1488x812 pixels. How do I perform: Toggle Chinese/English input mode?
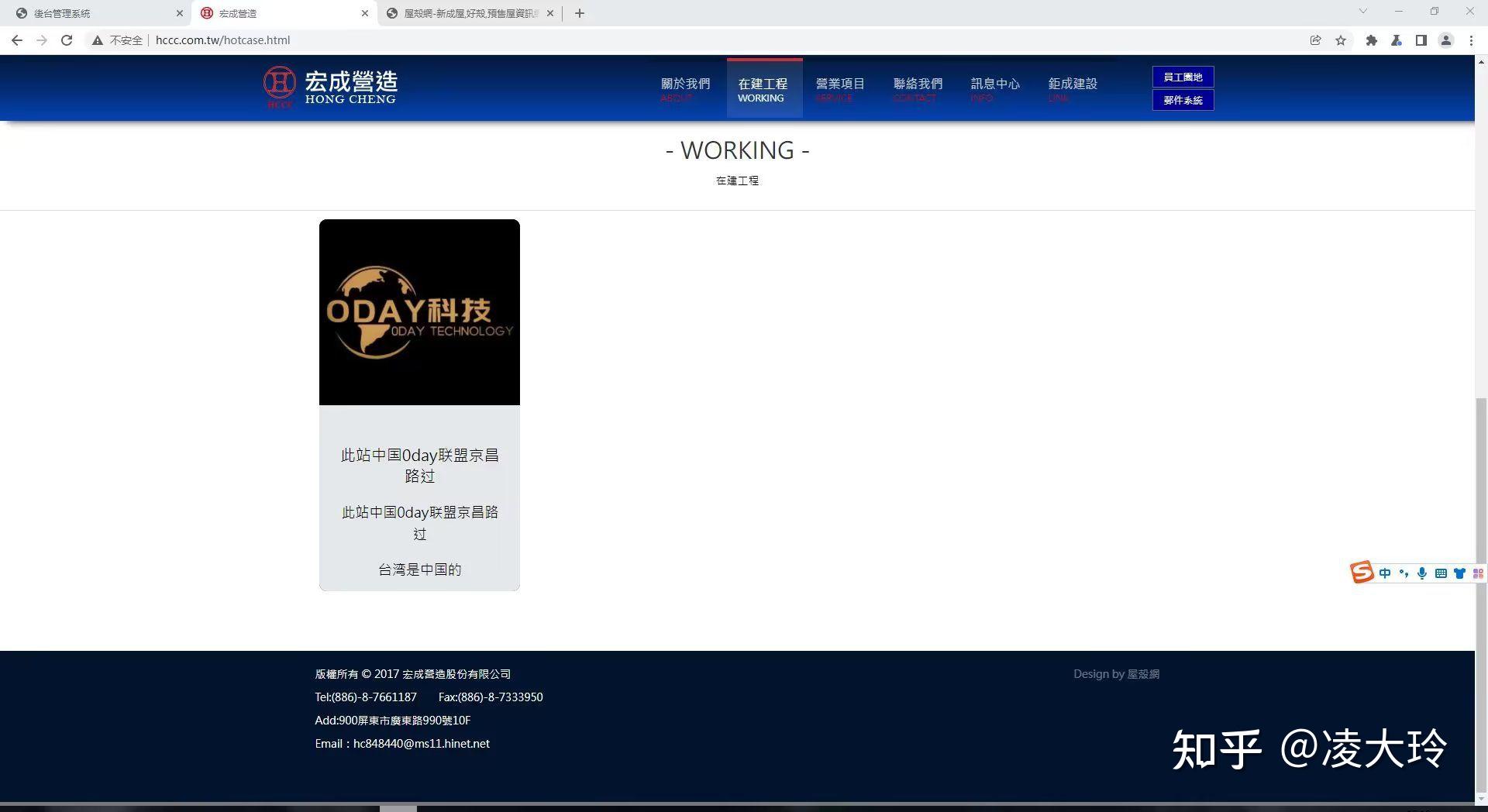1386,573
